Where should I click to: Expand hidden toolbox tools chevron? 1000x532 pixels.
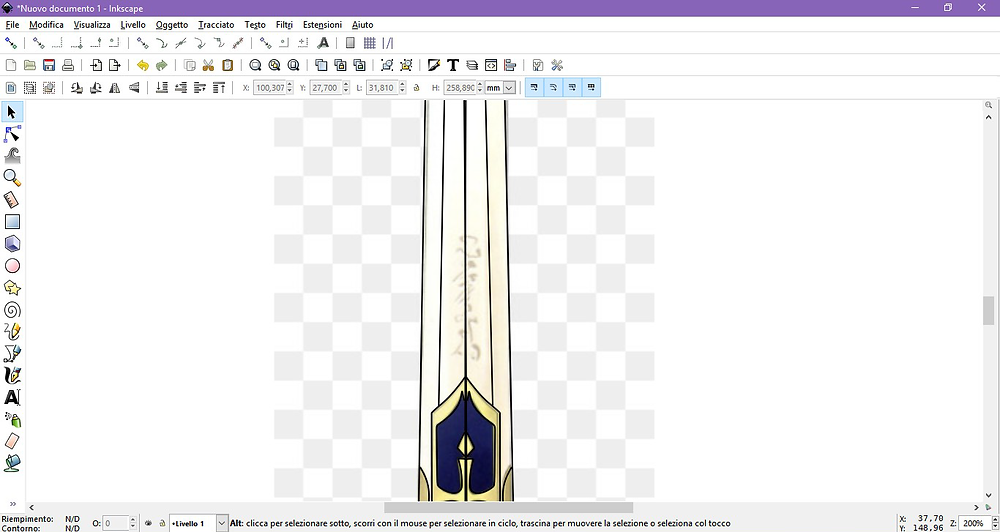[12, 504]
